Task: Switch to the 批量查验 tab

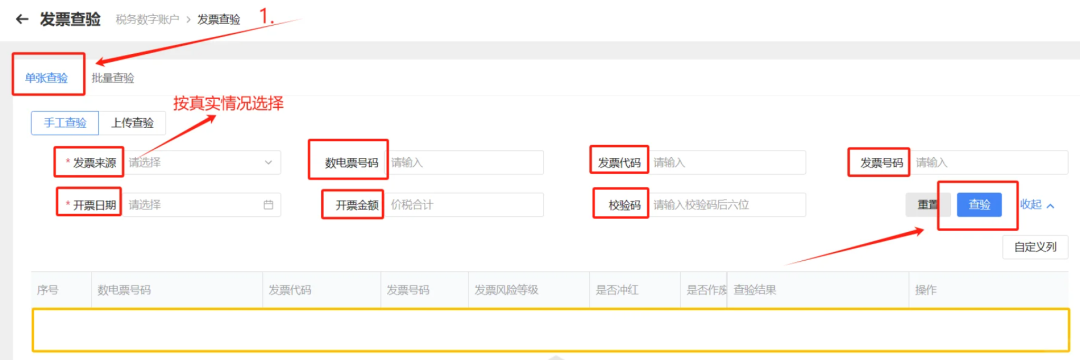Action: (113, 78)
